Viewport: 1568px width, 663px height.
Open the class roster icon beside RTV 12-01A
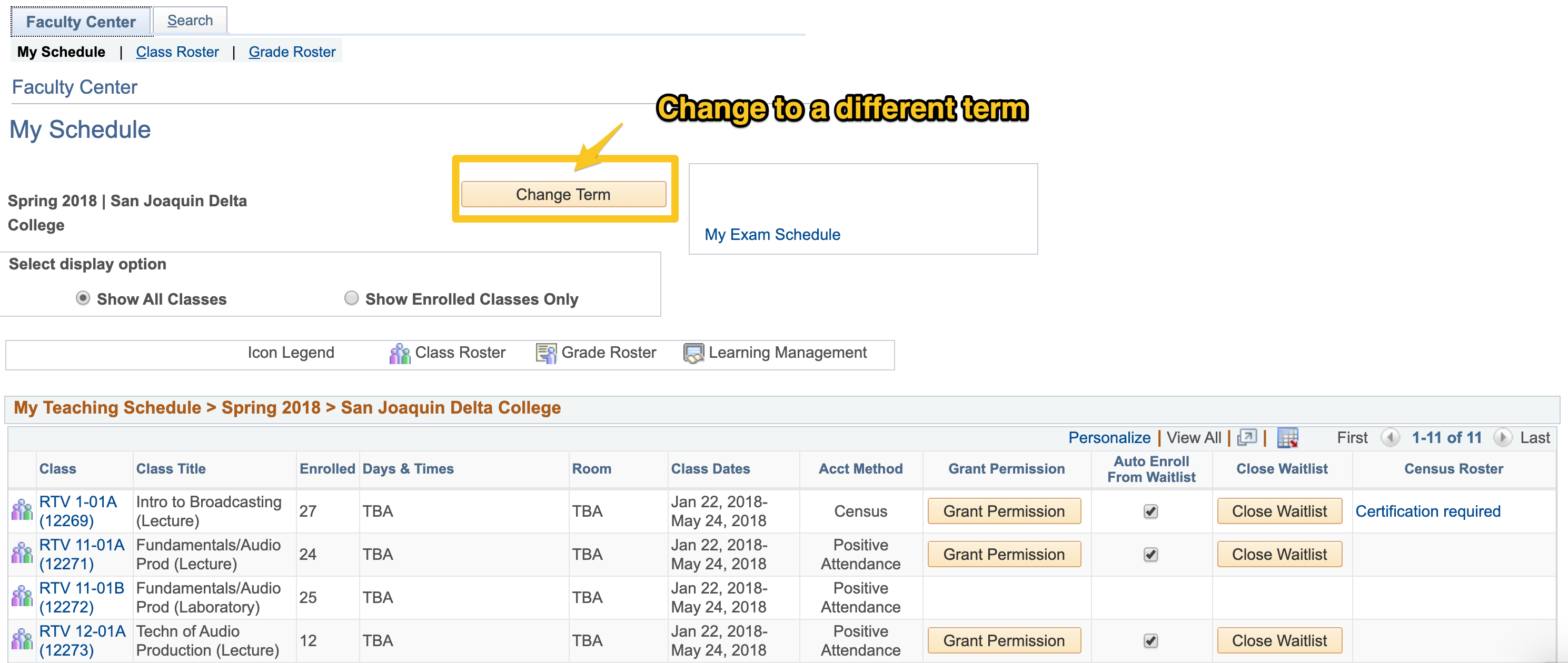pos(21,640)
